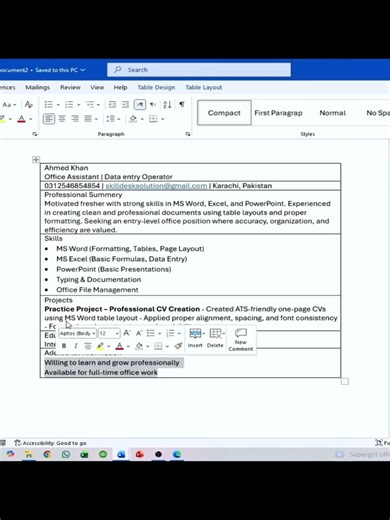This screenshot has height=520, width=390.
Task: Open WhatsApp from the taskbar
Action: [x=66, y=454]
